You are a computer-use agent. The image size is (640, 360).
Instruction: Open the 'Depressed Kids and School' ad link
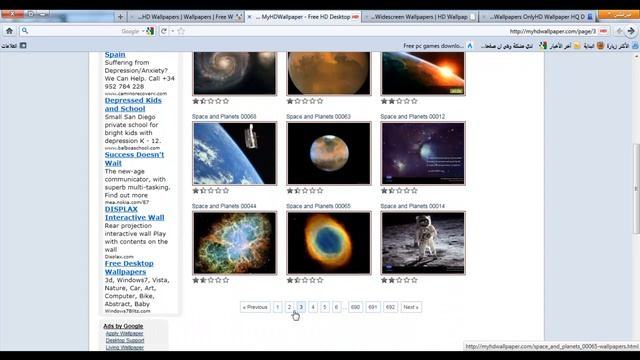[x=133, y=104]
